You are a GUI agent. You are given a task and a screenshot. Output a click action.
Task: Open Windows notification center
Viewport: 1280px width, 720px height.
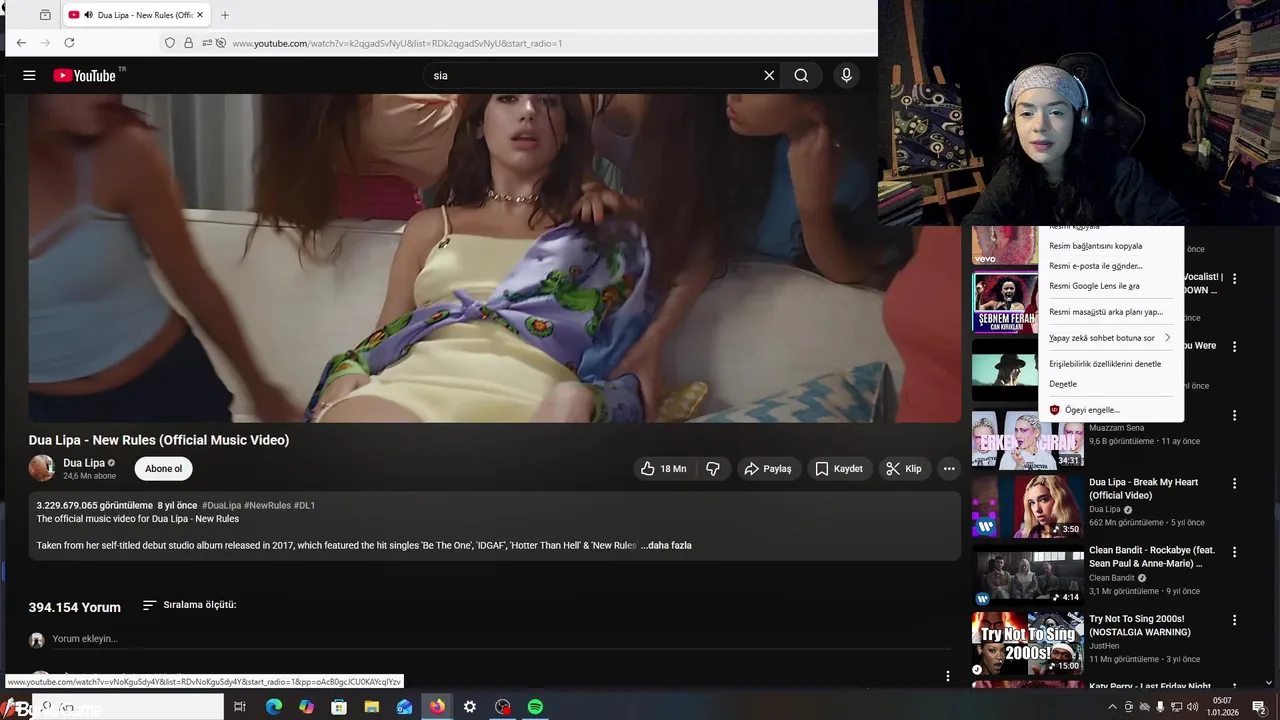click(1259, 707)
